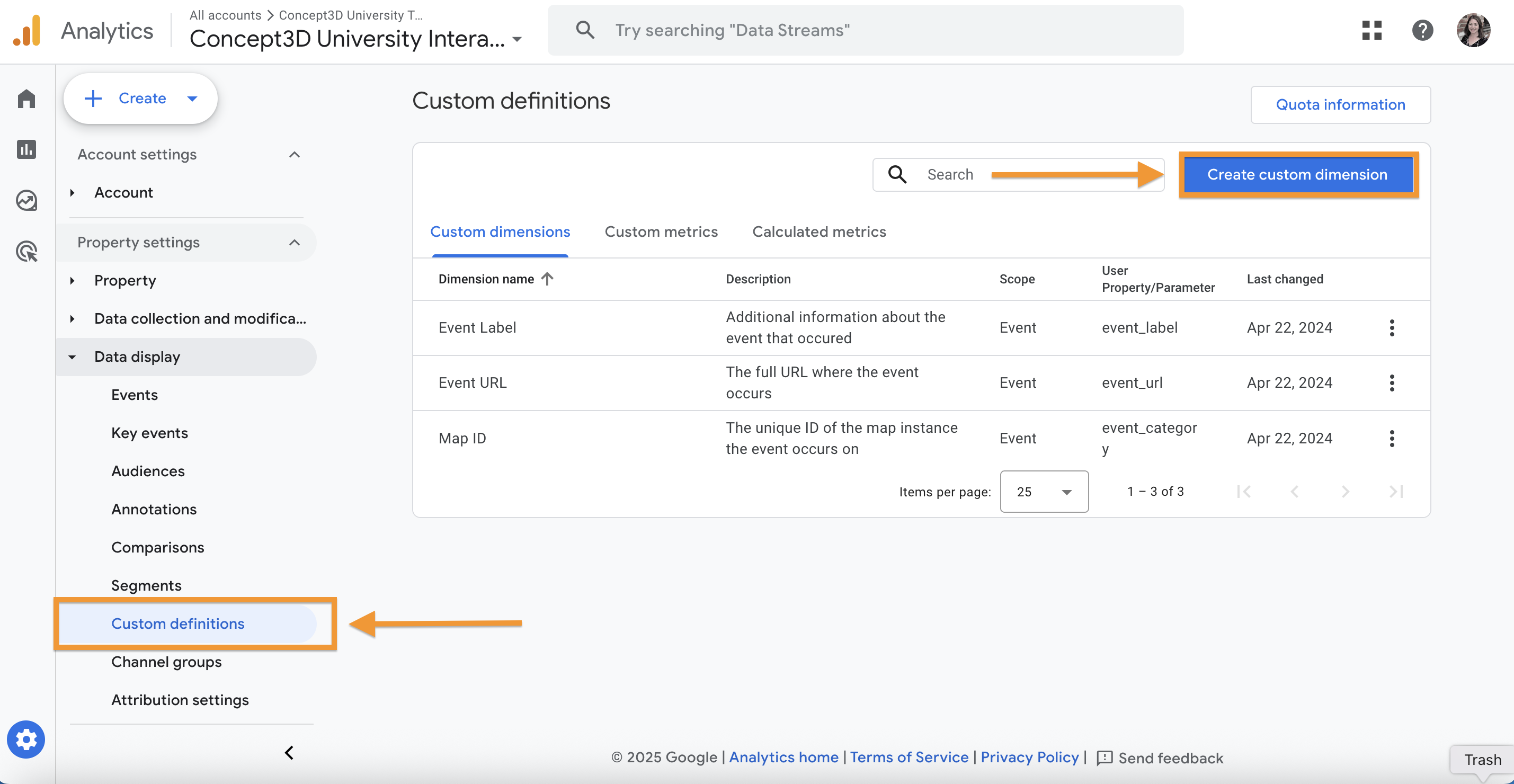Collapse the Property settings section

(x=295, y=243)
